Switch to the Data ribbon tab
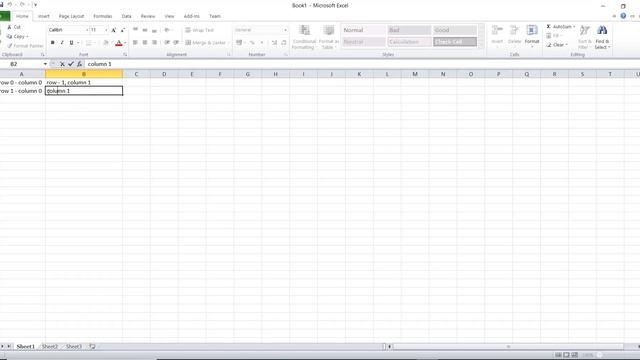 point(127,16)
